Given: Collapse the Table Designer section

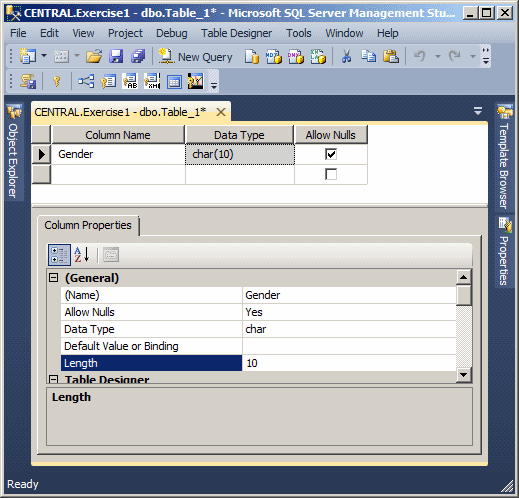Looking at the screenshot, I should coord(54,379).
